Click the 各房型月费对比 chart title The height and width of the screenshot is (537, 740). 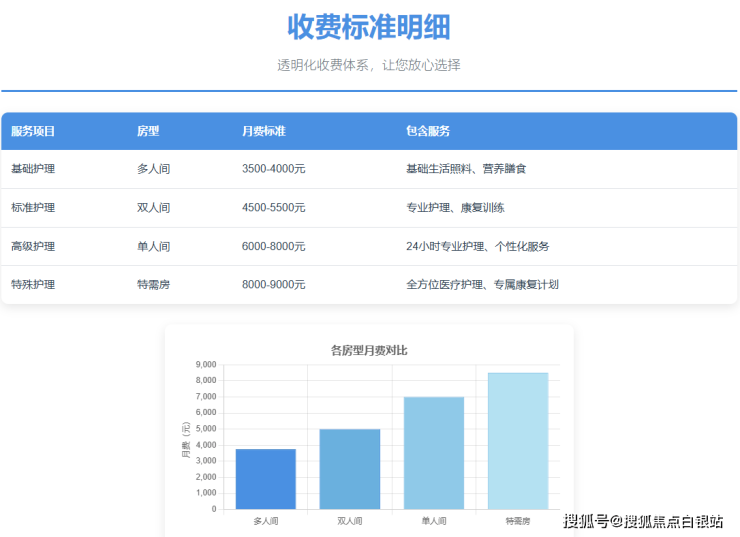tap(369, 350)
